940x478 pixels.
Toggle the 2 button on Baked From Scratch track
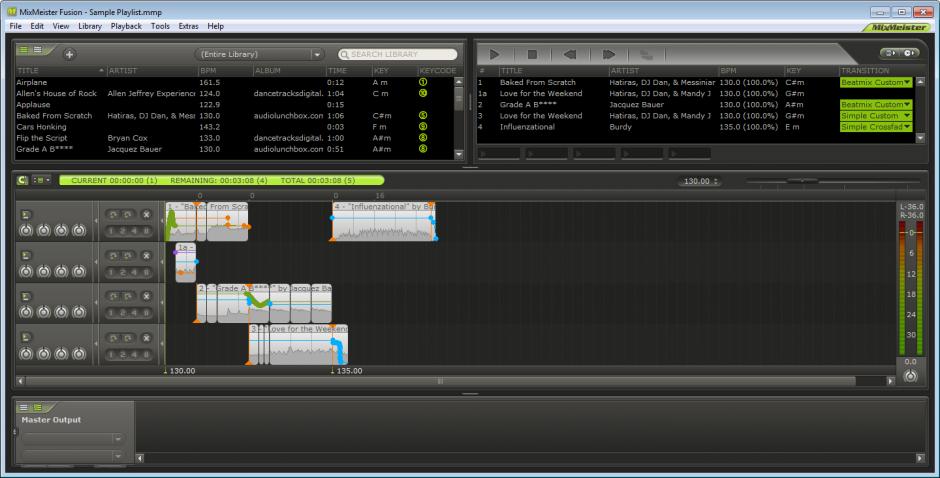click(x=122, y=231)
